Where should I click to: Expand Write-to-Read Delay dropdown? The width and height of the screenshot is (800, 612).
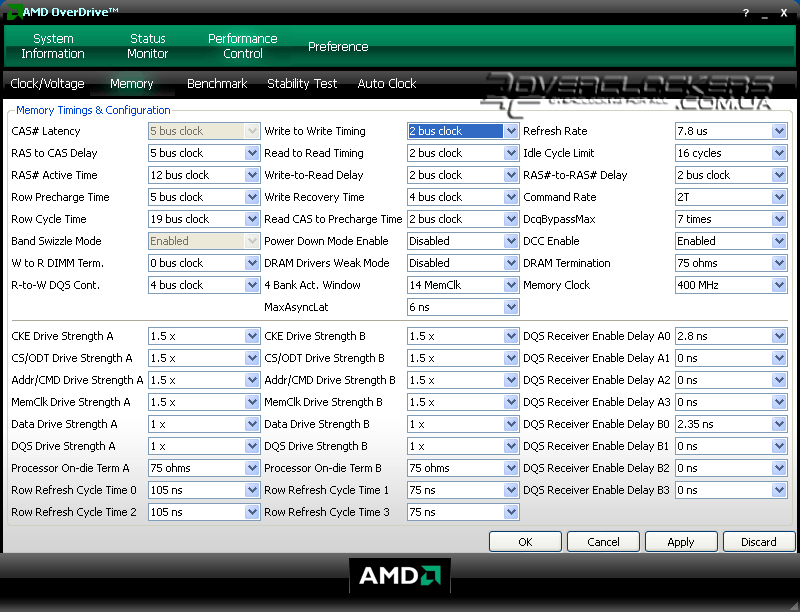[511, 175]
